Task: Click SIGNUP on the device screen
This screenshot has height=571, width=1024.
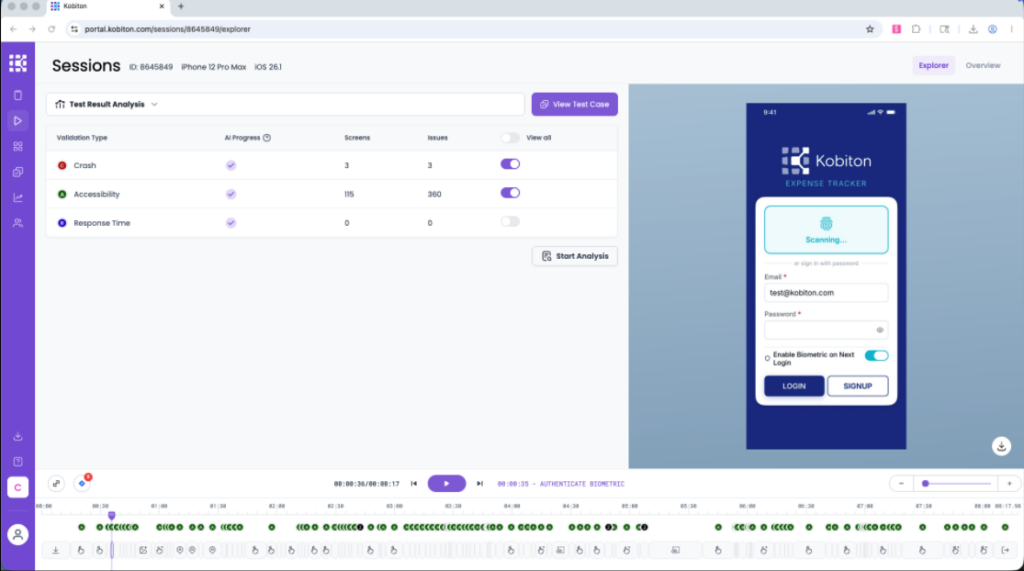Action: 857,386
